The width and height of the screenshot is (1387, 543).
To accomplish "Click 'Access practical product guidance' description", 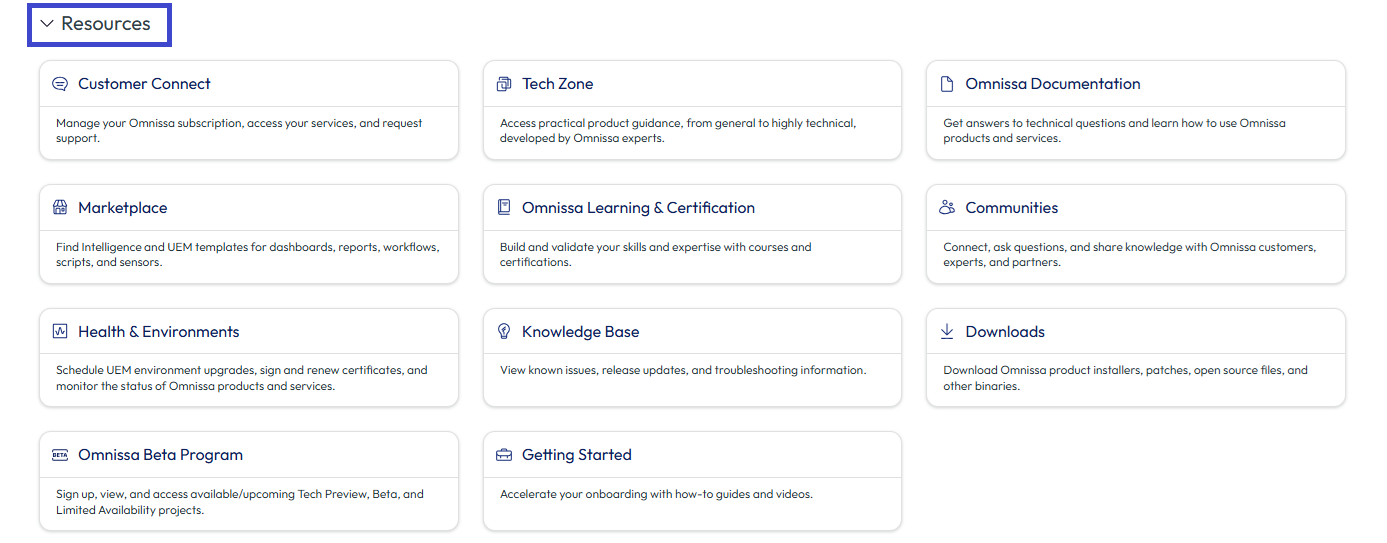I will click(x=678, y=131).
